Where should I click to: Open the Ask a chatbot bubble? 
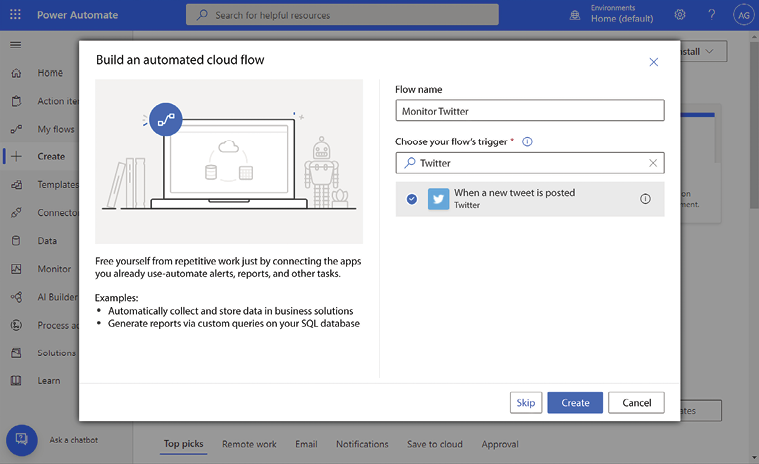pyautogui.click(x=22, y=440)
